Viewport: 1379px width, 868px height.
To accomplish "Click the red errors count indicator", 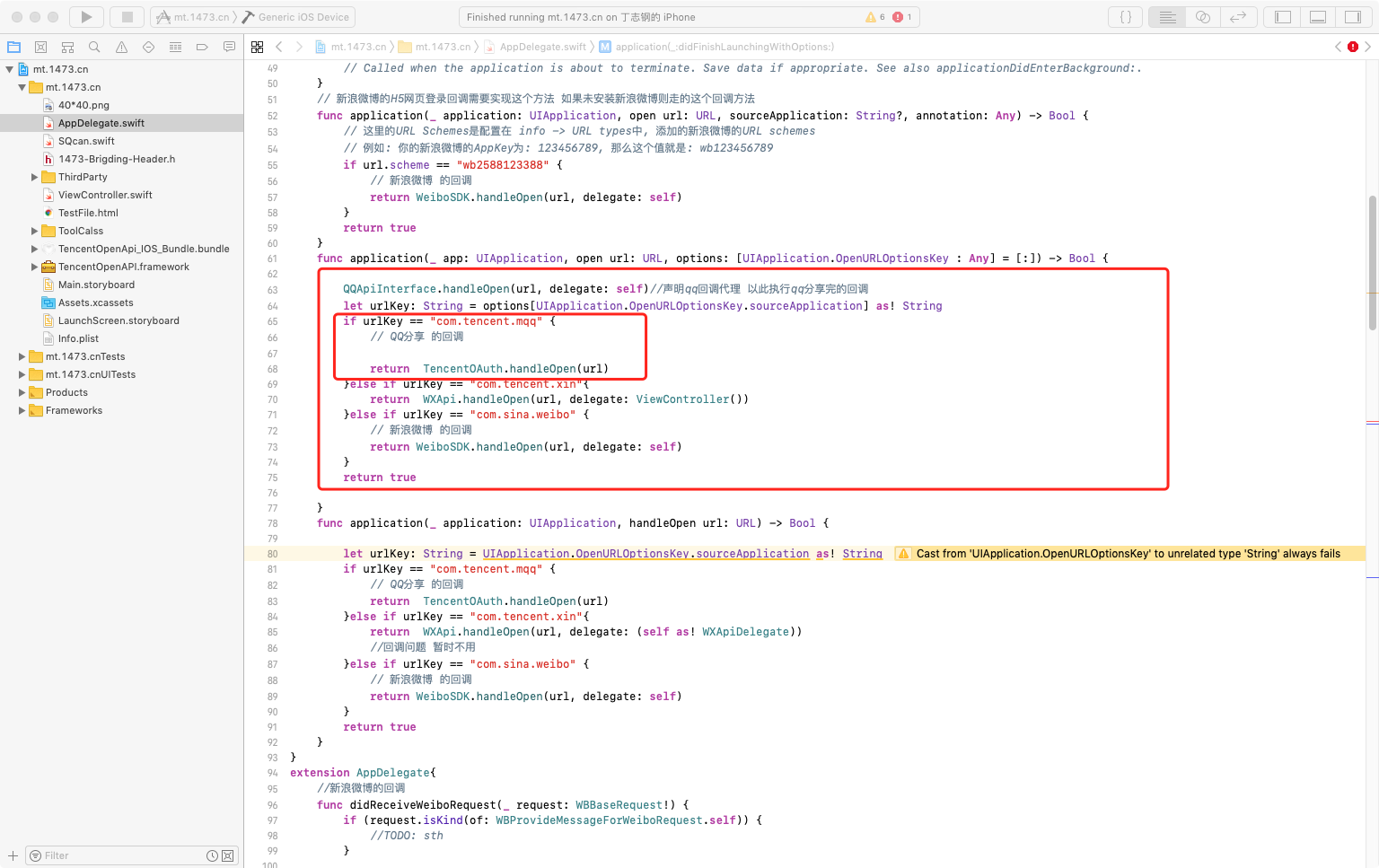I will tap(902, 17).
